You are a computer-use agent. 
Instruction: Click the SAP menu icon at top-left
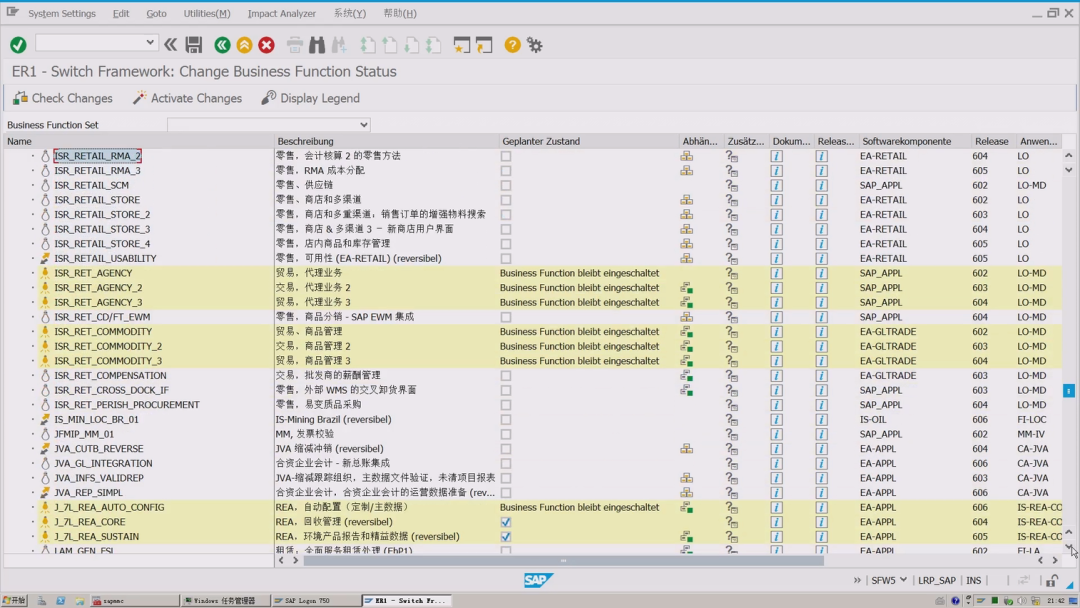click(x=12, y=12)
